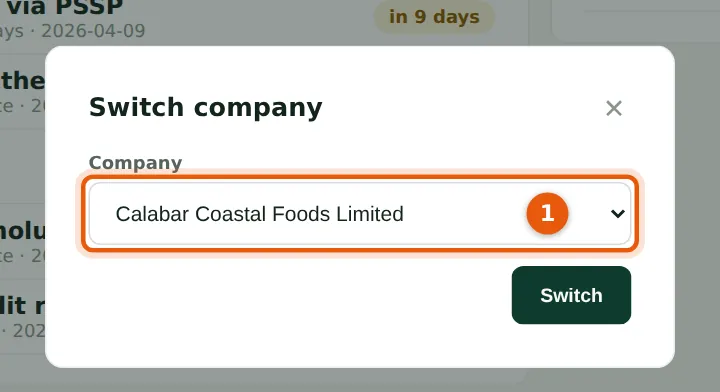This screenshot has height=392, width=720.
Task: Click the date line under the 'nolu' item
Action: pos(22,256)
